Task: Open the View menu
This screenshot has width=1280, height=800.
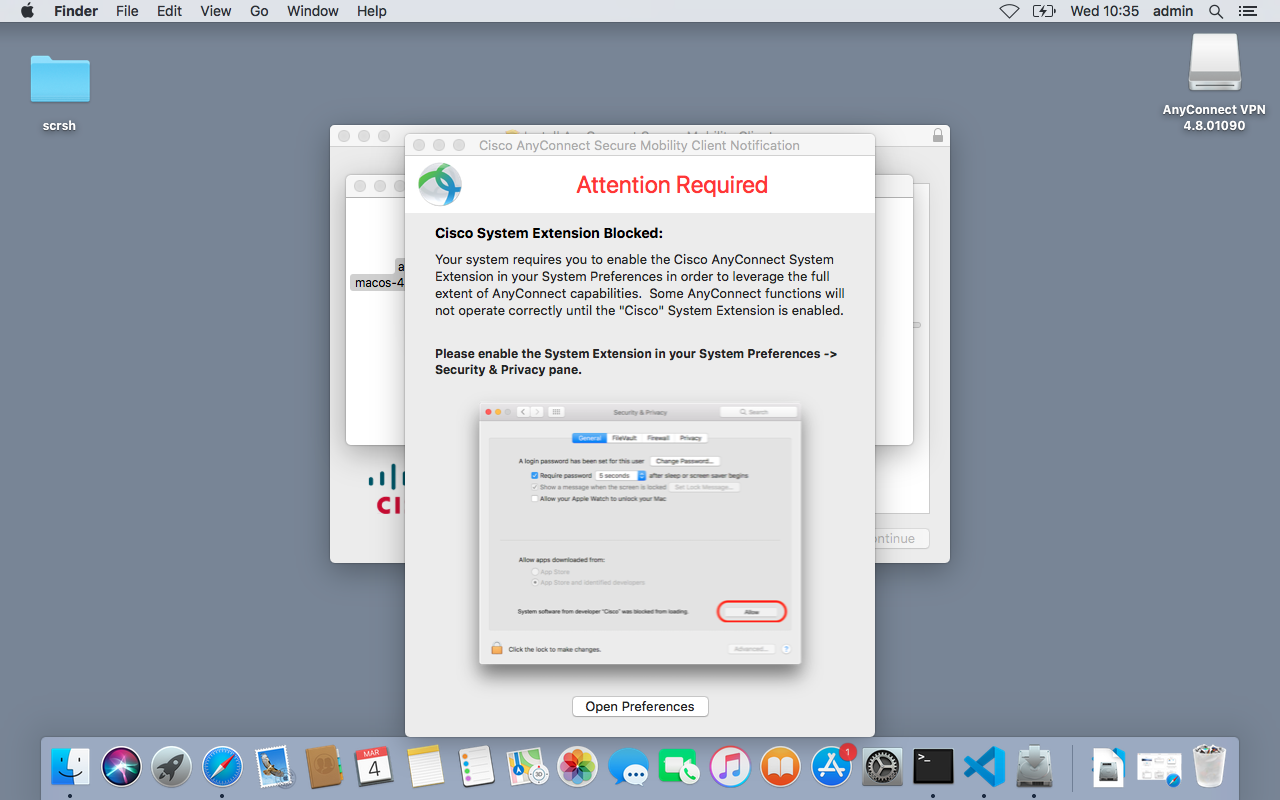Action: (x=216, y=11)
